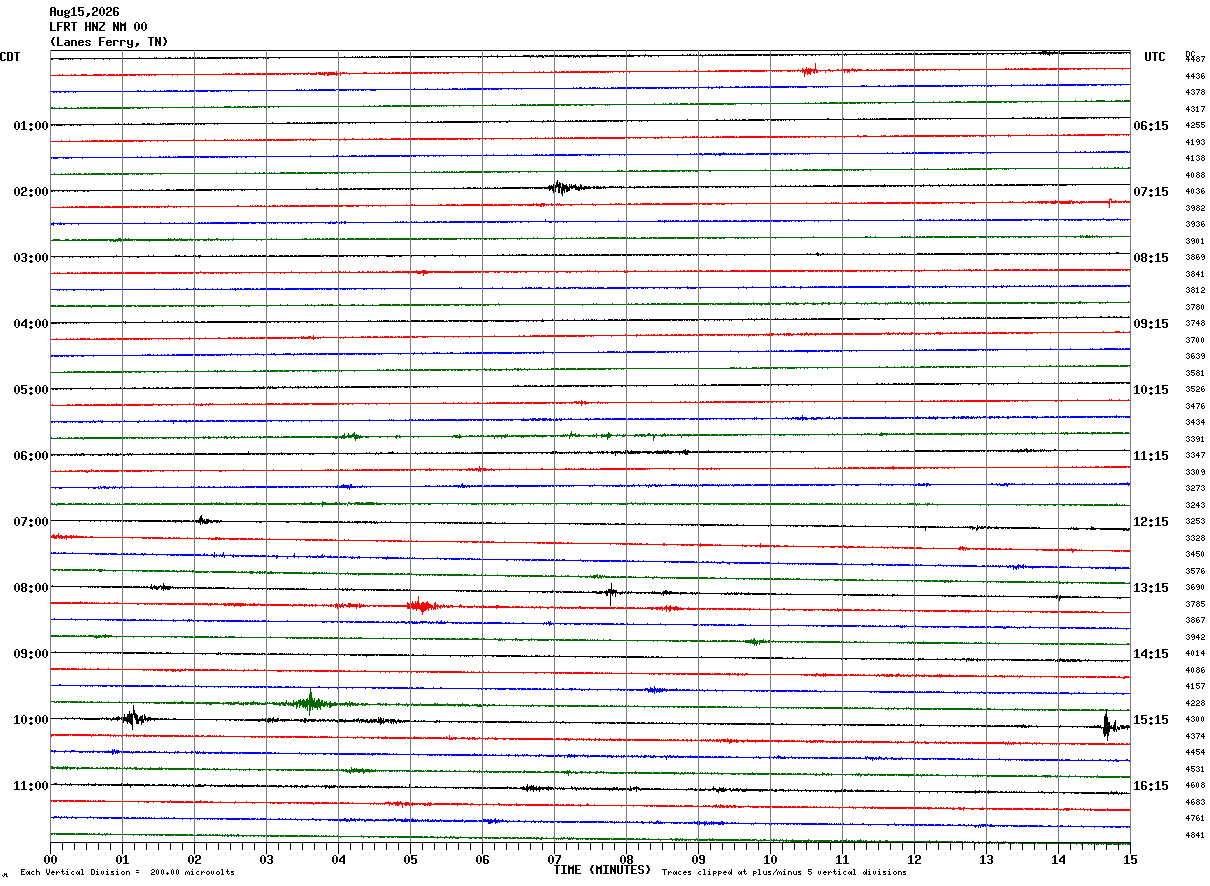This screenshot has height=886, width=1210.
Task: Click the black burst near minute 1 on 10:00 row
Action: (x=134, y=717)
